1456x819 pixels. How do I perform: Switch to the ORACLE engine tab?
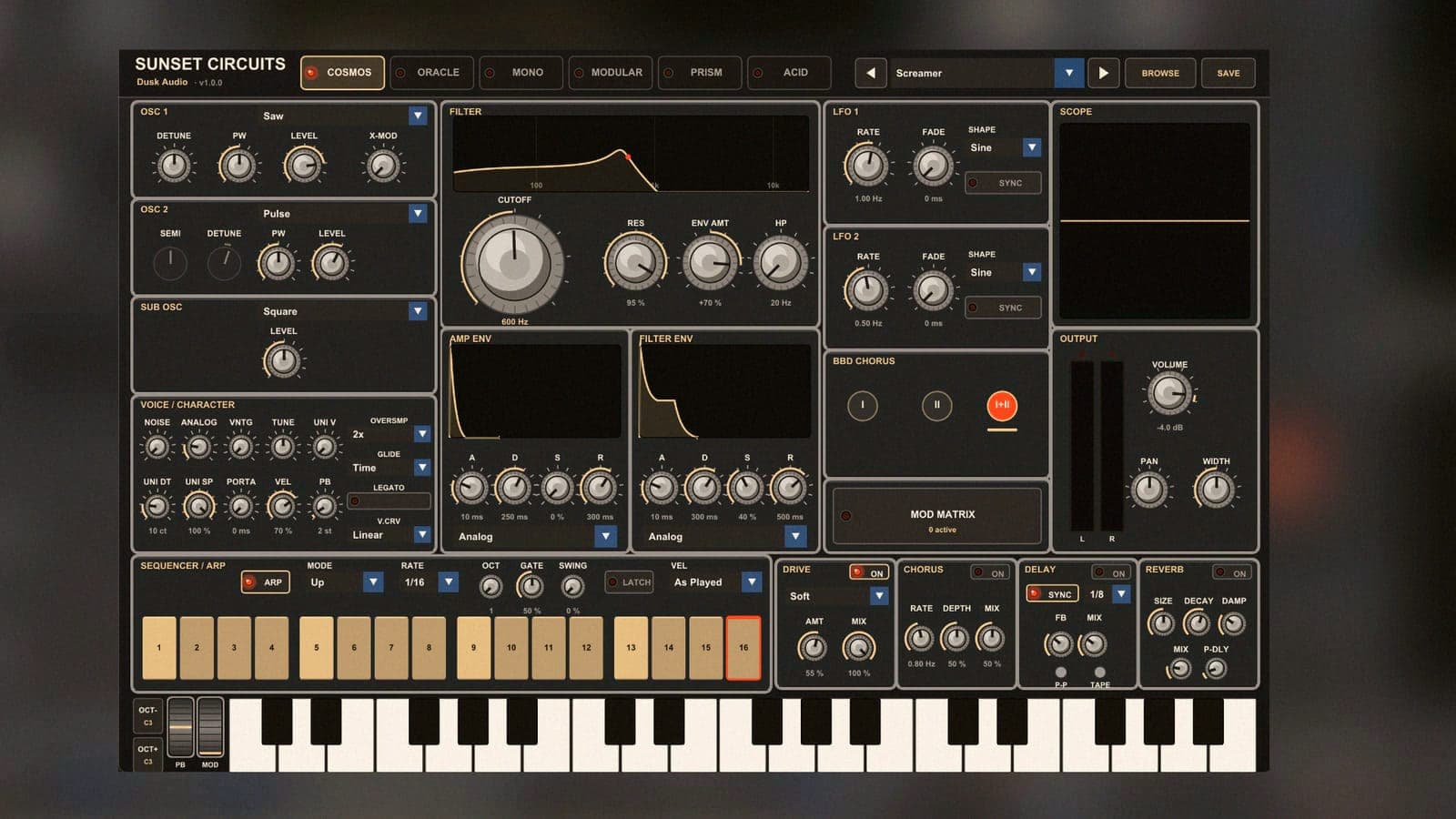tap(431, 73)
